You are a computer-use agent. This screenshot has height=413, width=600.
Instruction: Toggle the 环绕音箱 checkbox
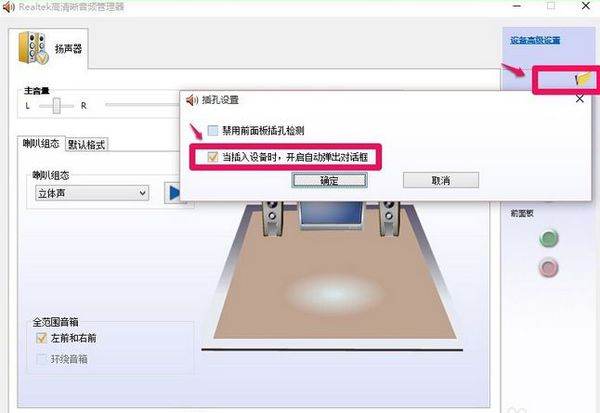[41, 359]
